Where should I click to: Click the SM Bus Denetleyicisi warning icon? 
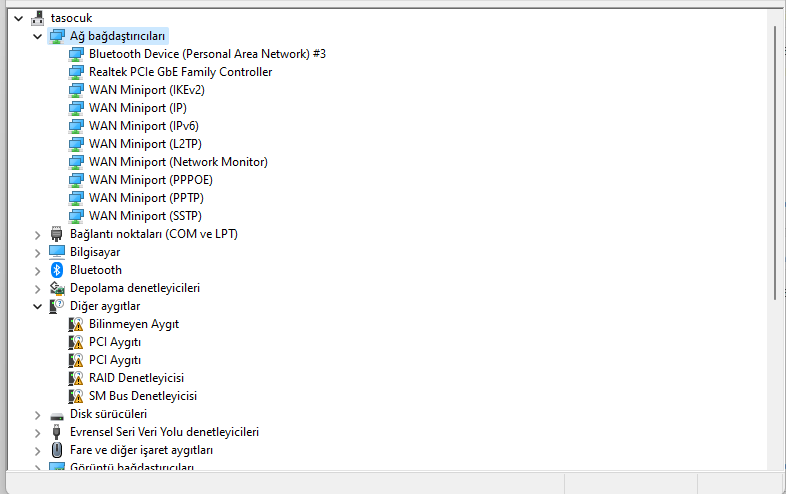click(76, 396)
